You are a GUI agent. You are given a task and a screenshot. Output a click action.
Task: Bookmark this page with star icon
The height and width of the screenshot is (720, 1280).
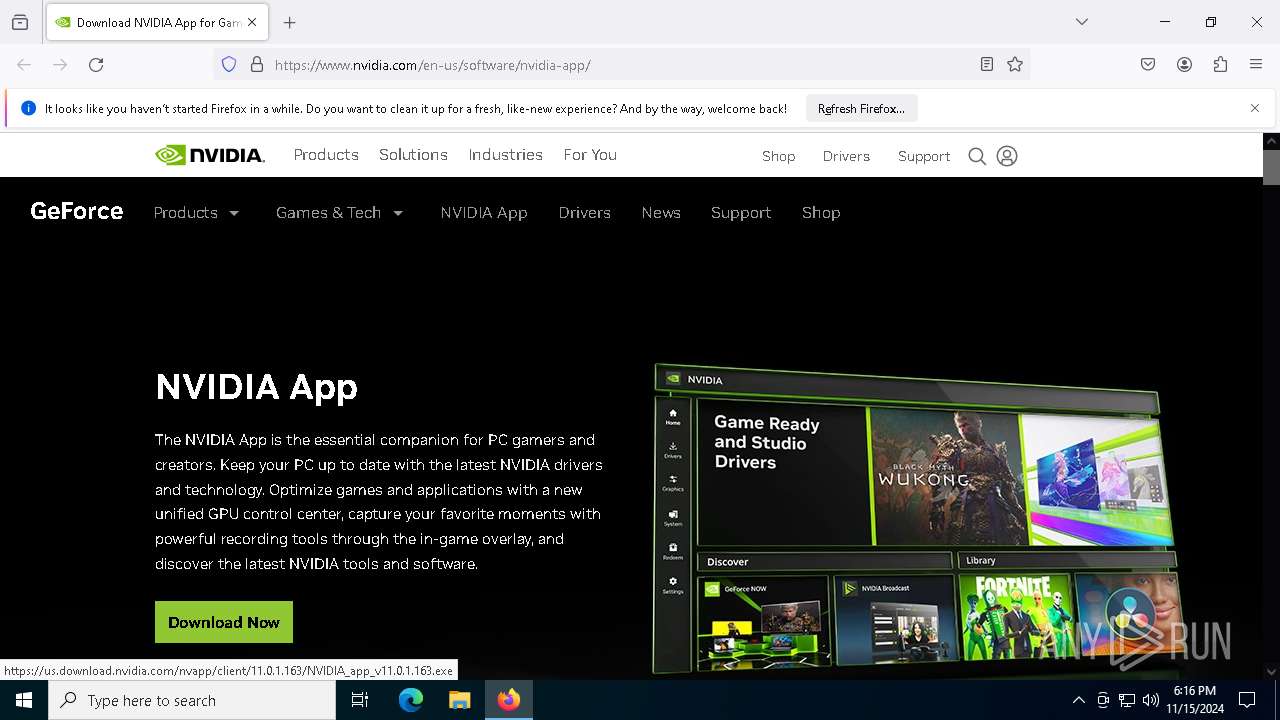[1015, 65]
